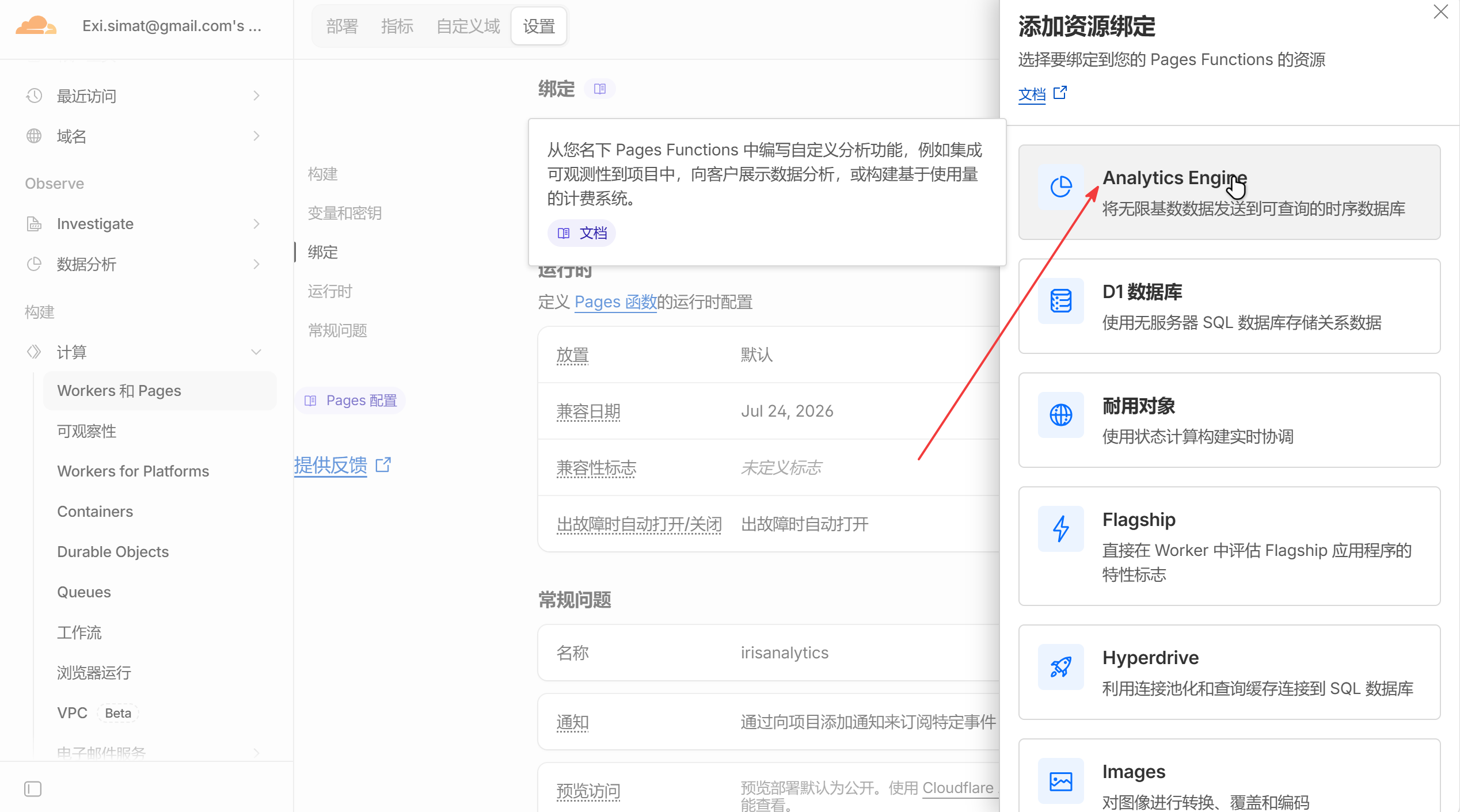Image resolution: width=1460 pixels, height=812 pixels.
Task: Click the 放置 setting row label
Action: (572, 354)
